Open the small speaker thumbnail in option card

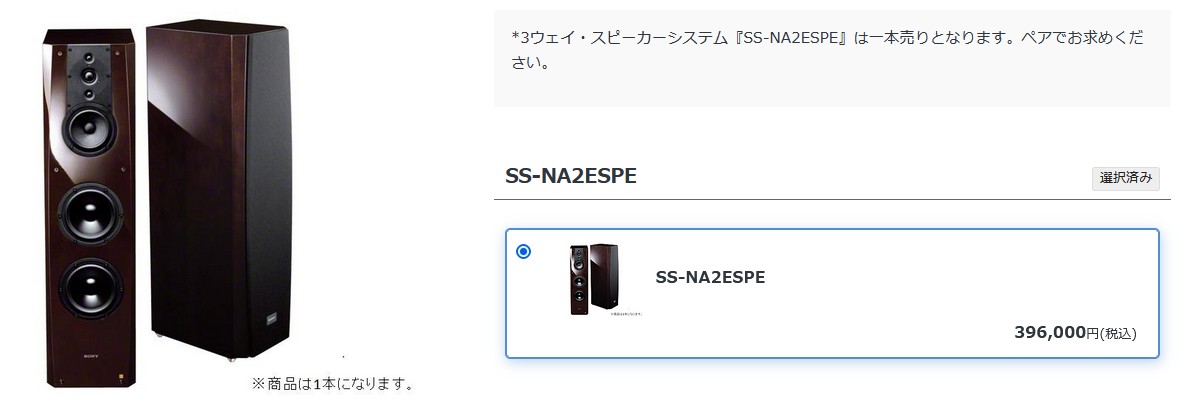tap(594, 279)
